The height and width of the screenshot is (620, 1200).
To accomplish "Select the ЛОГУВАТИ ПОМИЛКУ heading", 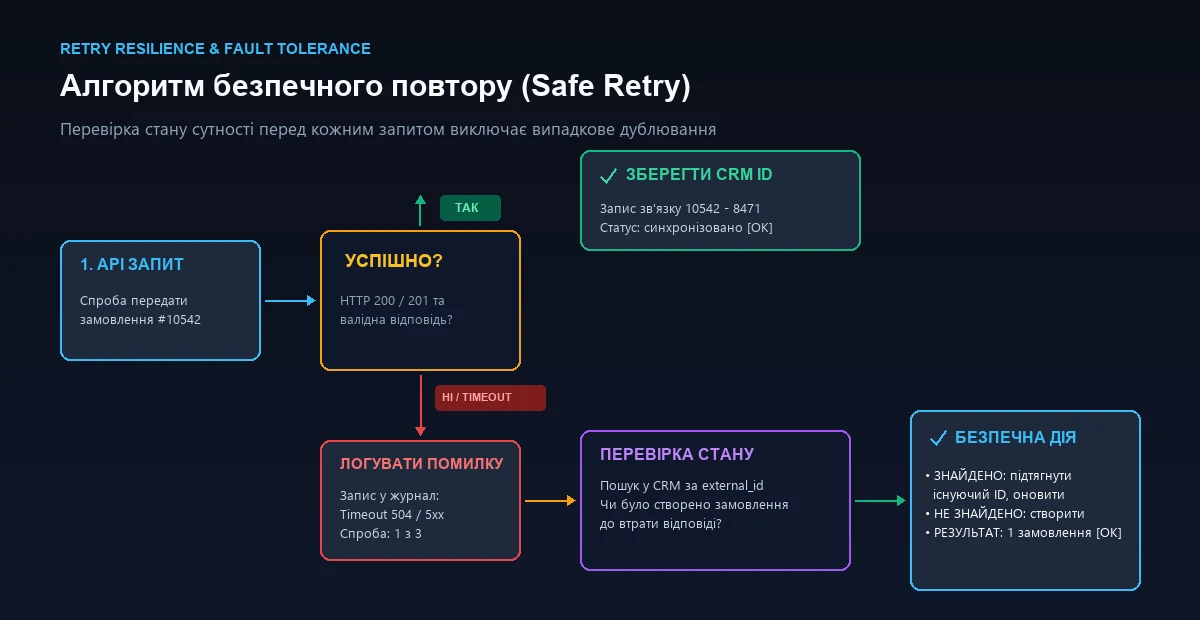I will (x=422, y=464).
